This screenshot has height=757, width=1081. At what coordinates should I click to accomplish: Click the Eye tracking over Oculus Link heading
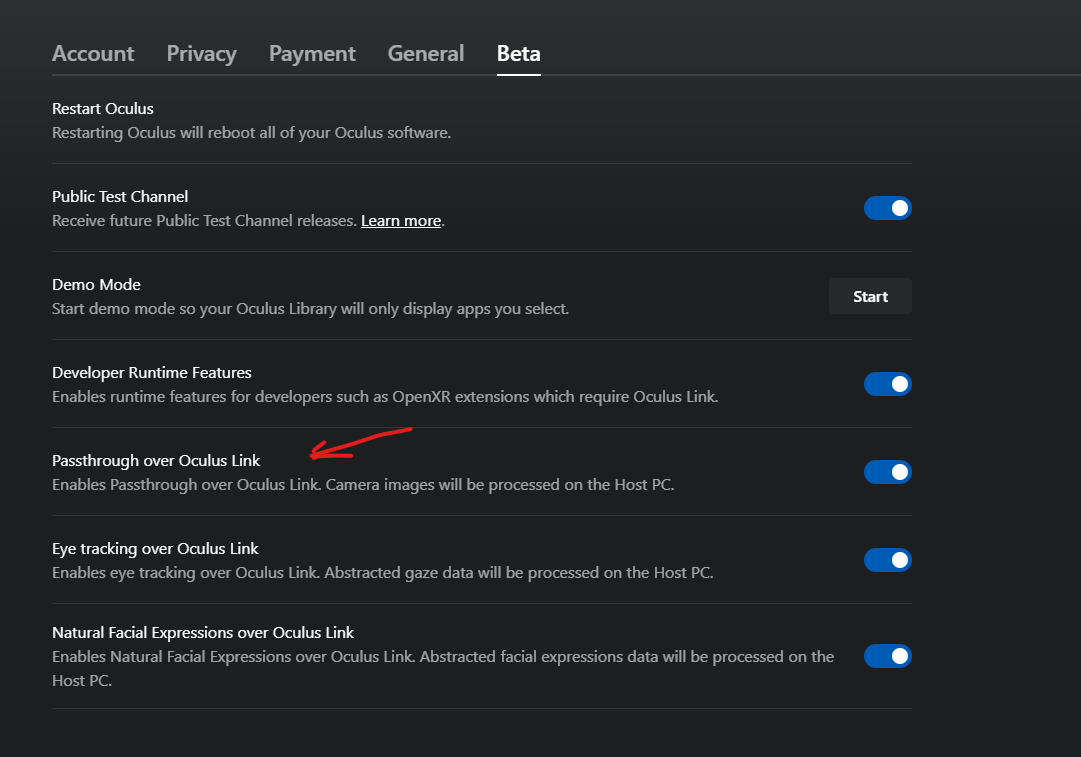click(x=155, y=548)
